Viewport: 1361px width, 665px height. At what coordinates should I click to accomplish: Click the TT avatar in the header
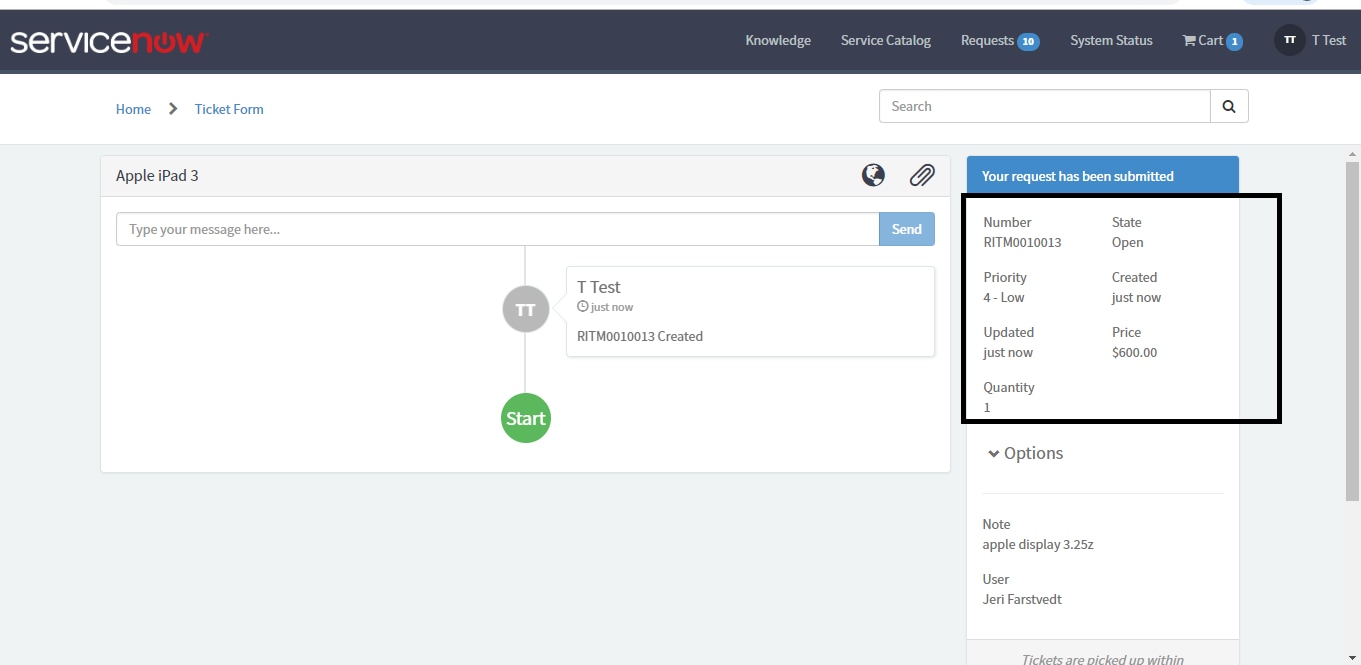point(1290,40)
